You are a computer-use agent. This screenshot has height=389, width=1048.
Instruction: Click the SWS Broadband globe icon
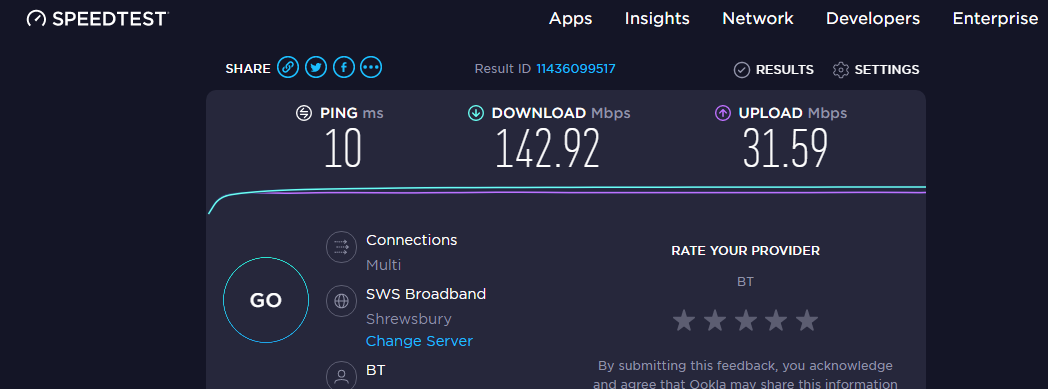tap(341, 301)
